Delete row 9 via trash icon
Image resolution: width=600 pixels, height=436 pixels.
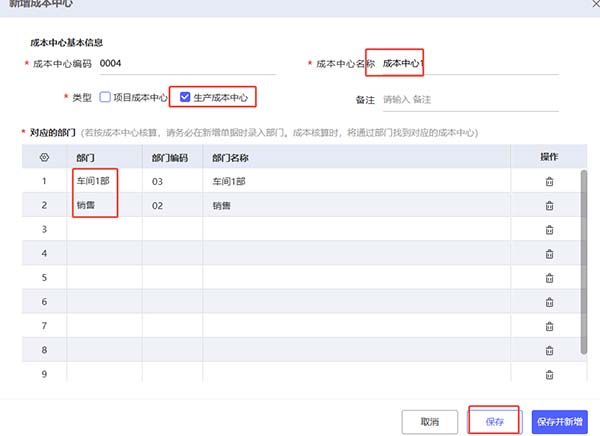(549, 374)
